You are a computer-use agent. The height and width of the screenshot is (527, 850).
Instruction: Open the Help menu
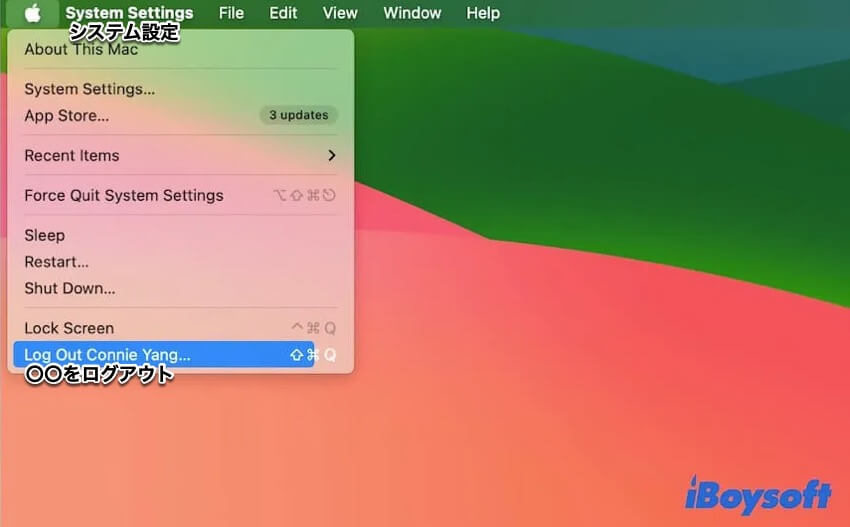[x=483, y=13]
